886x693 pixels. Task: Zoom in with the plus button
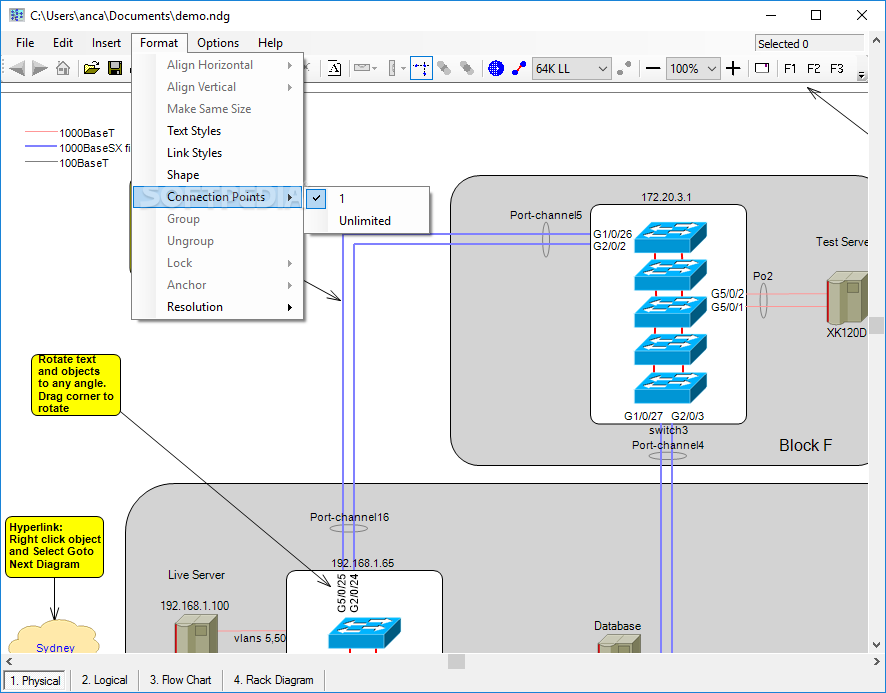733,68
